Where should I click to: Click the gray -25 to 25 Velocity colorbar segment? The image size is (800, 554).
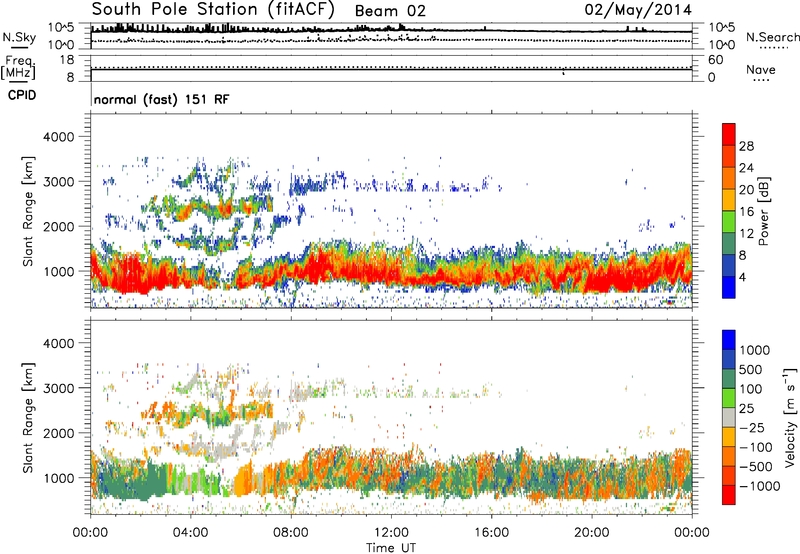[729, 417]
